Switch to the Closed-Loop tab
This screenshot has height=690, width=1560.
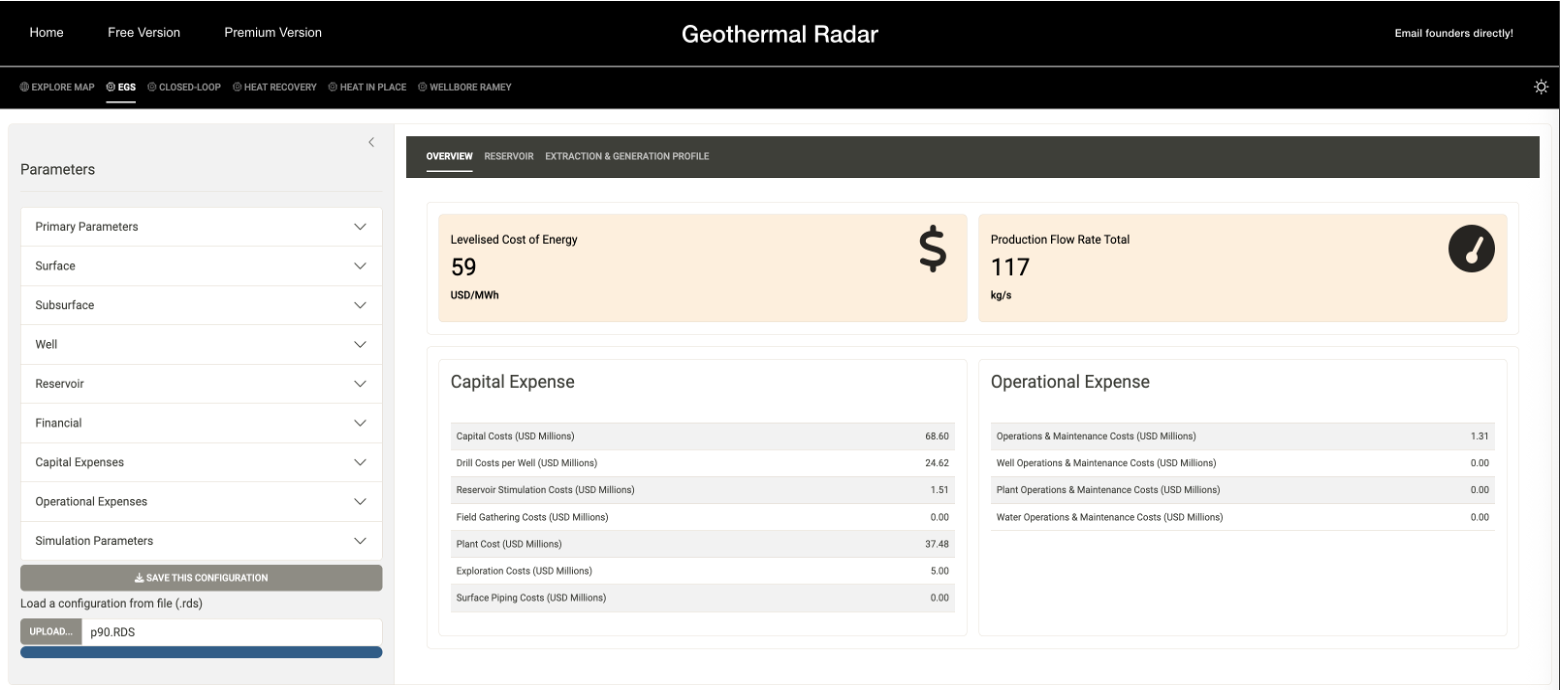[x=184, y=87]
